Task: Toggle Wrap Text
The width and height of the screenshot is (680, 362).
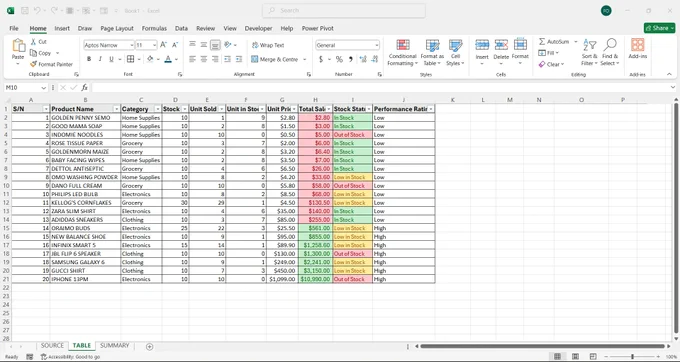Action: tap(268, 45)
